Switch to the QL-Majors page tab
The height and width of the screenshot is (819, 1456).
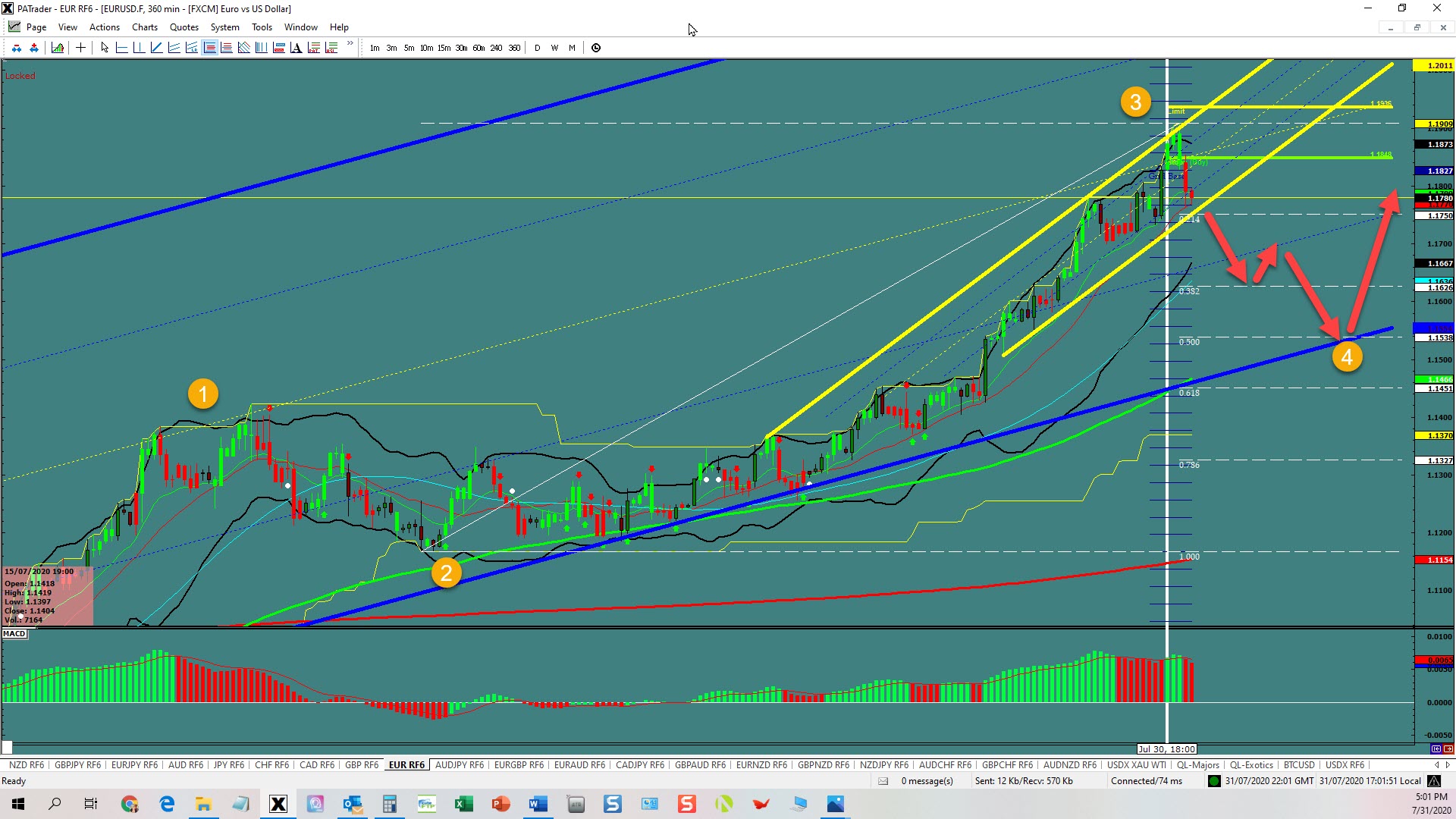coord(1198,765)
